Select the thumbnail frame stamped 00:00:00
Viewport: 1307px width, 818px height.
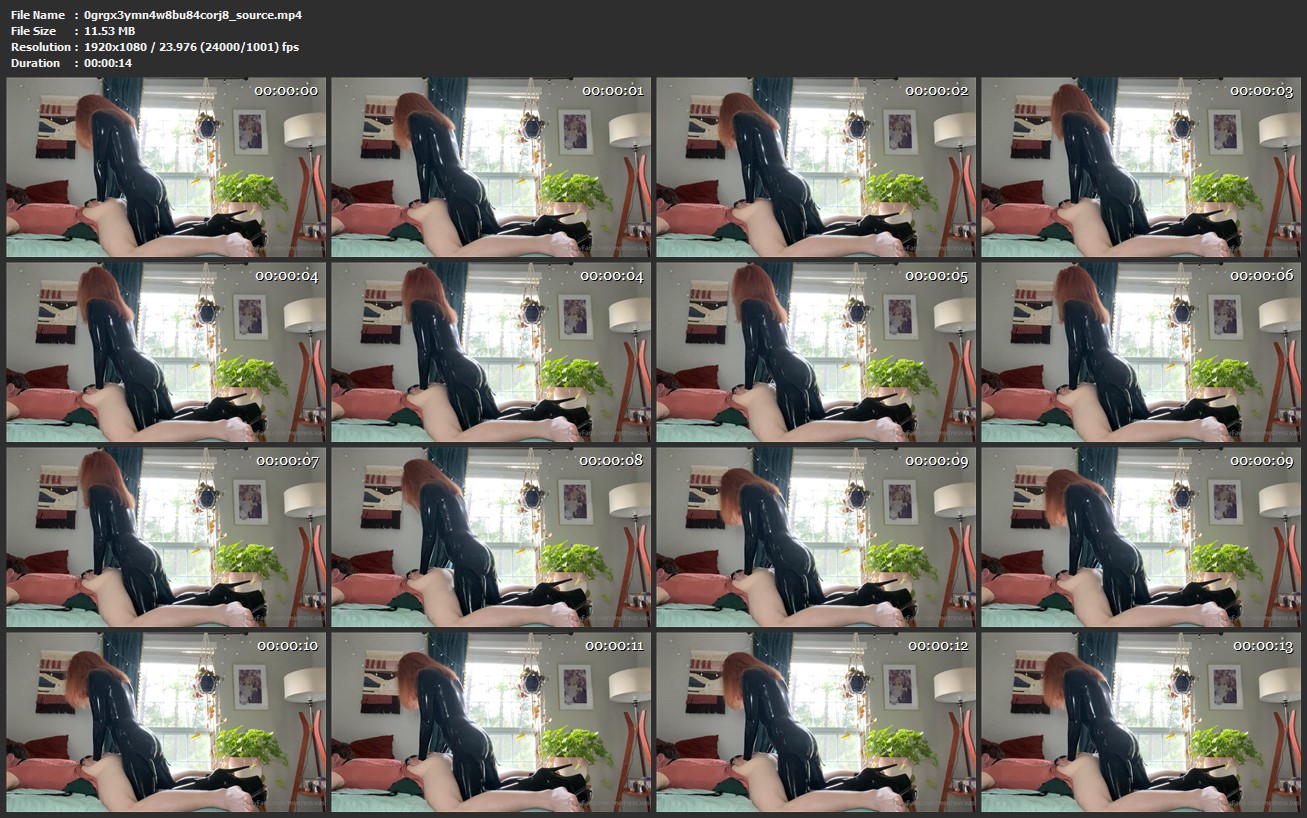pyautogui.click(x=166, y=167)
